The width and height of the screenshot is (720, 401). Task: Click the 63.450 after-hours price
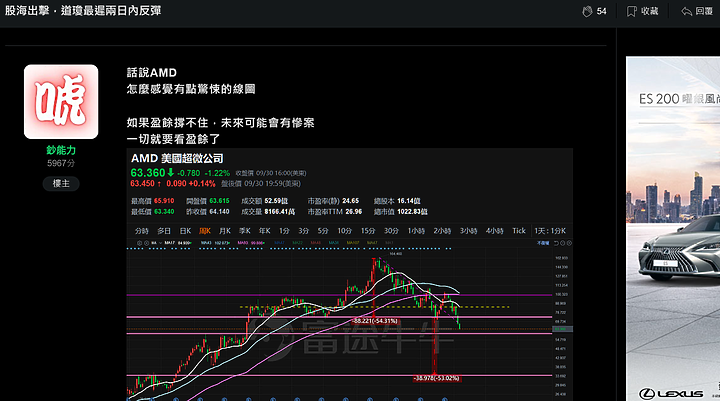pos(142,183)
